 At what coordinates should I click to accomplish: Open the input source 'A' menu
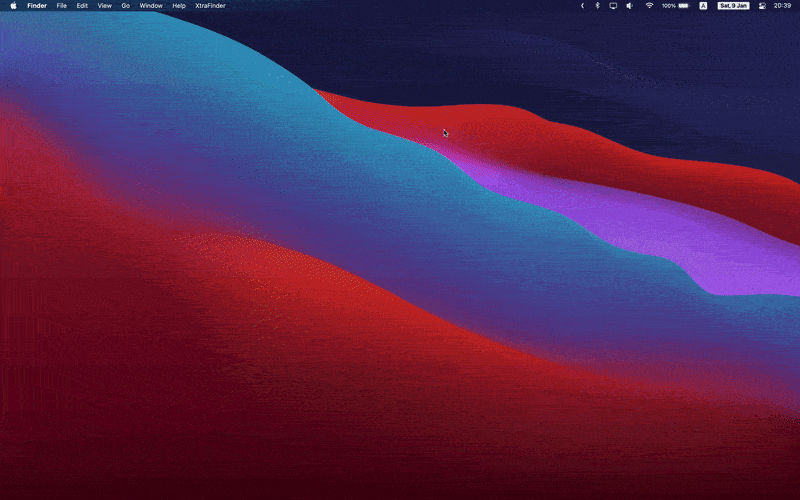(703, 6)
